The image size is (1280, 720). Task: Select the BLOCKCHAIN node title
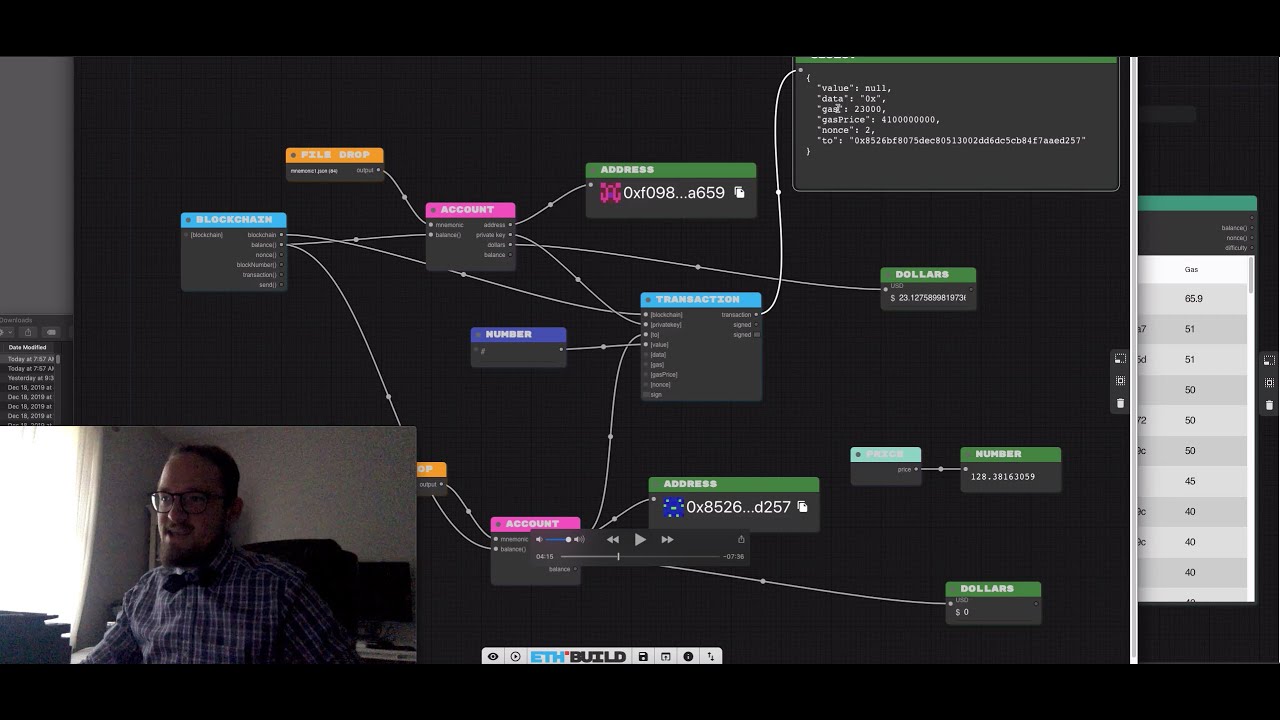(x=234, y=219)
